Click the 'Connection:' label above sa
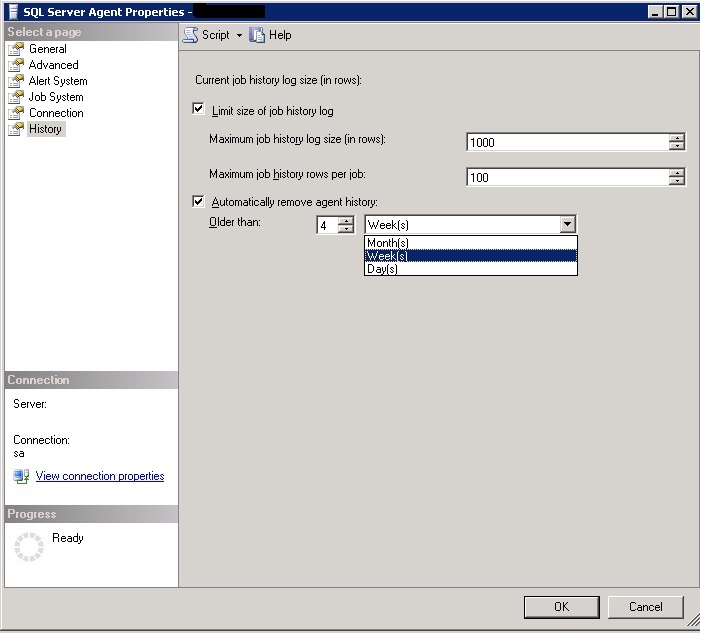701x633 pixels. click(x=42, y=440)
